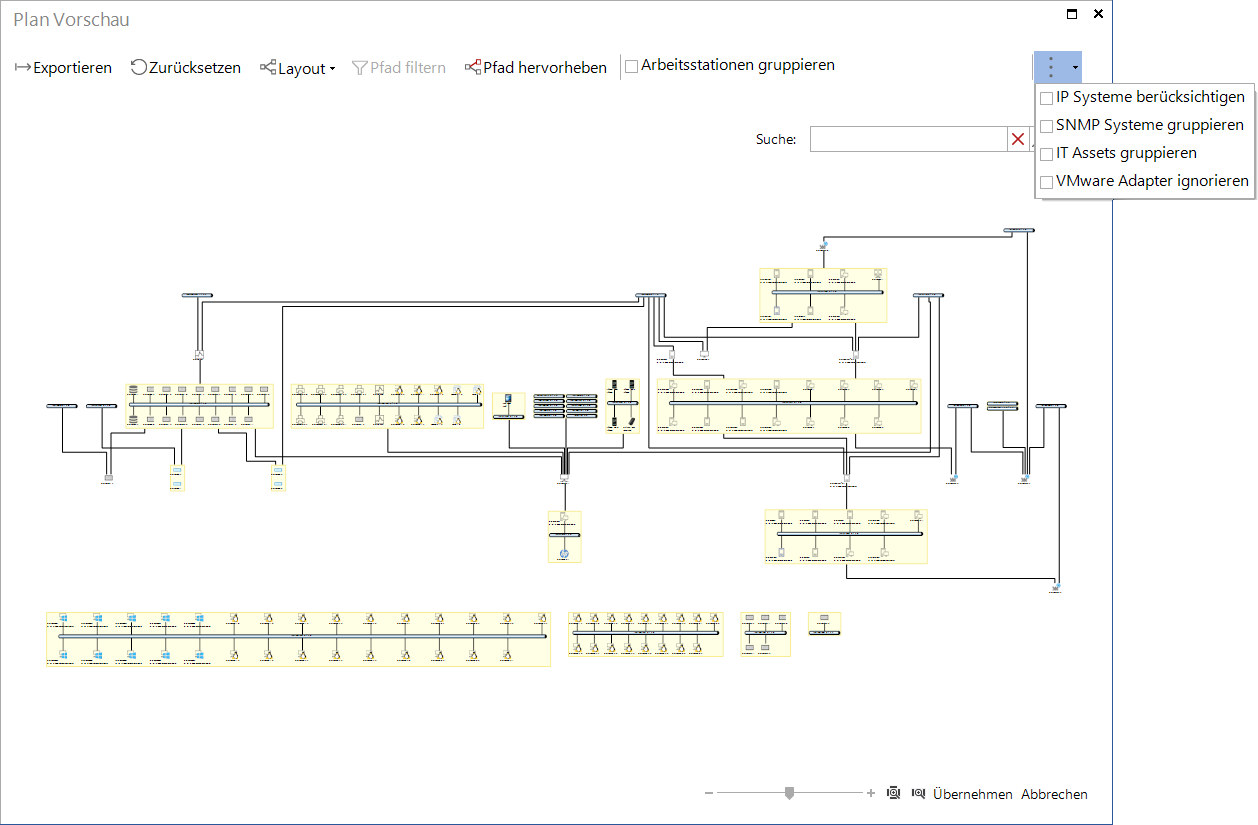Click the Zurücksetzen circular arrow icon
This screenshot has width=1258, height=825.
139,67
